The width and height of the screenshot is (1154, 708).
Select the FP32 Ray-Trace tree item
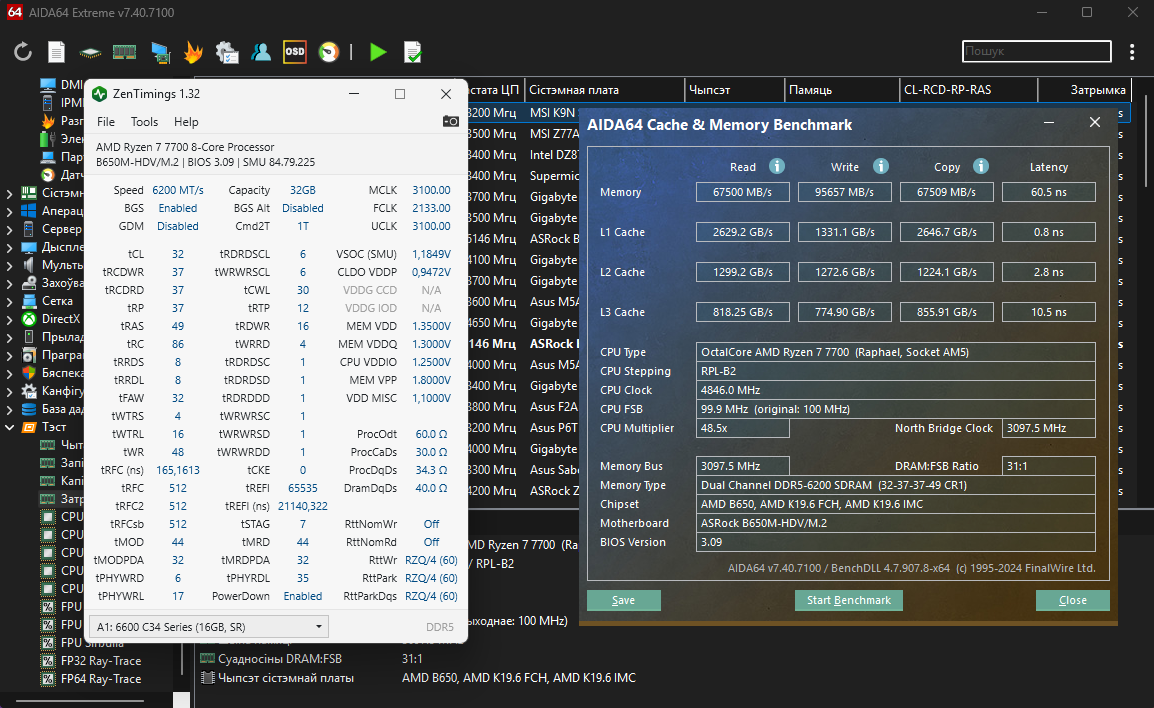(101, 661)
